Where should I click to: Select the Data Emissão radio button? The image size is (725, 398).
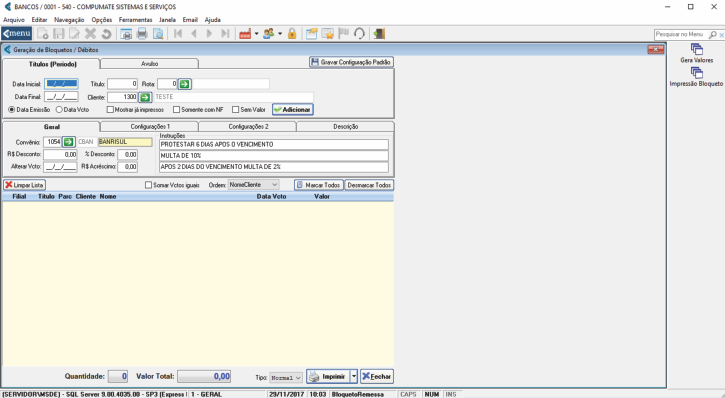coord(12,110)
